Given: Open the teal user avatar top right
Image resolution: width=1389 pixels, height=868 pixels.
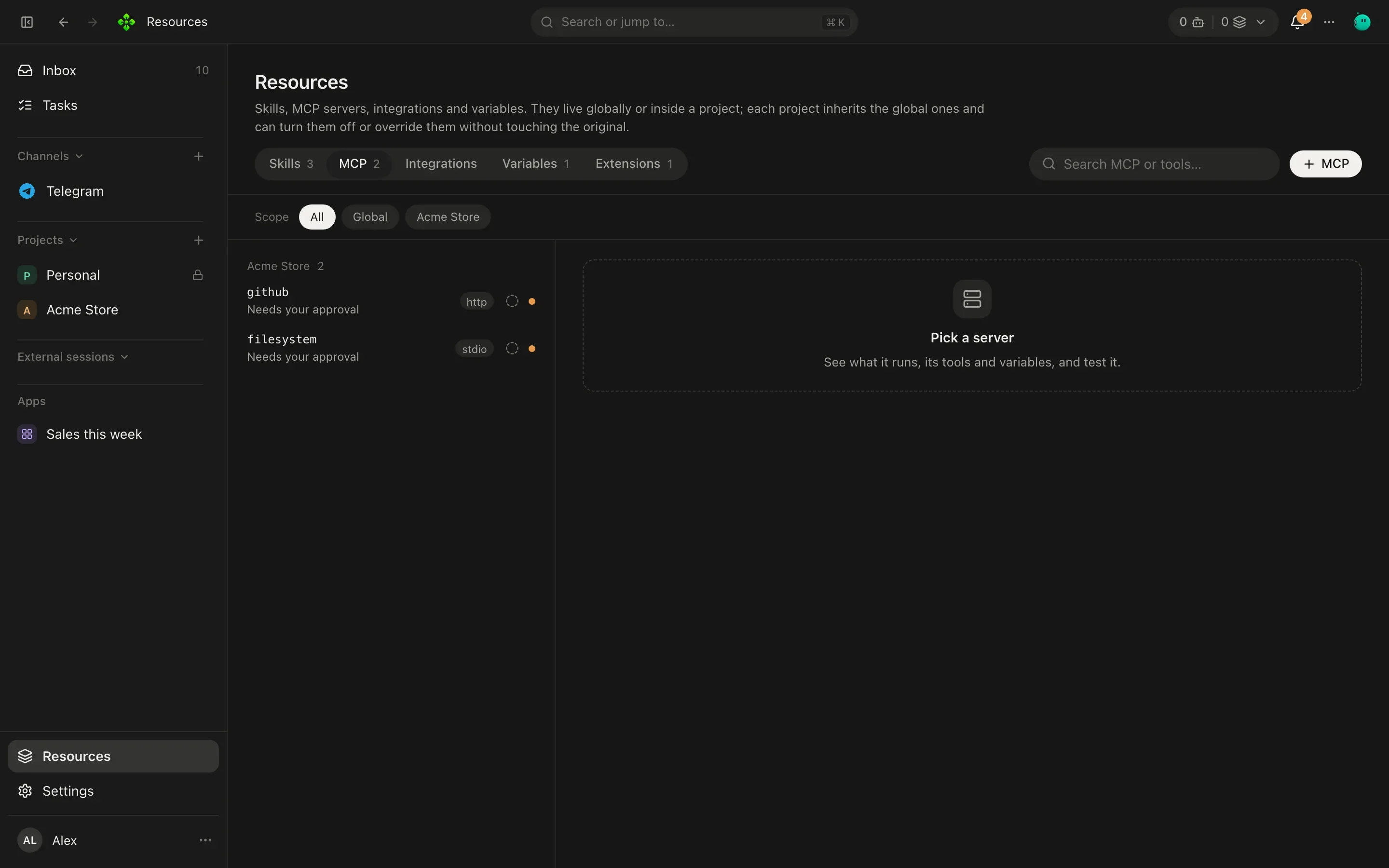Looking at the screenshot, I should point(1362,22).
